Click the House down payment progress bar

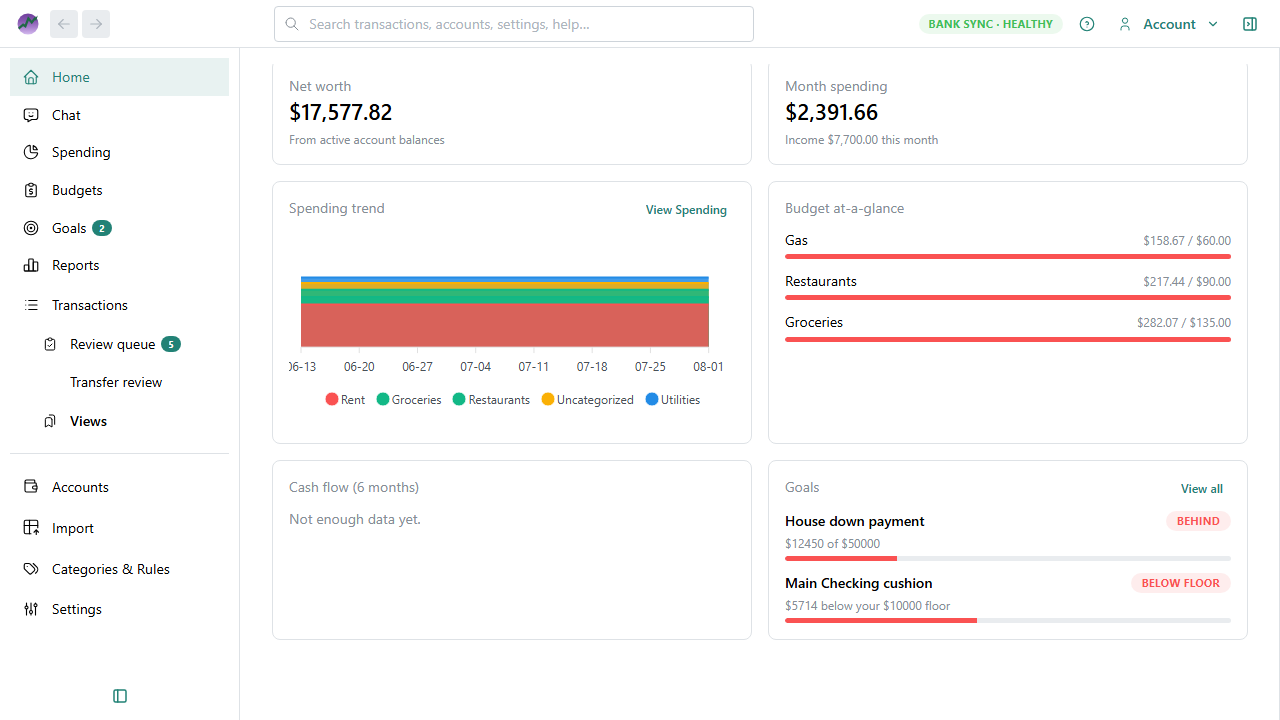pyautogui.click(x=1008, y=558)
